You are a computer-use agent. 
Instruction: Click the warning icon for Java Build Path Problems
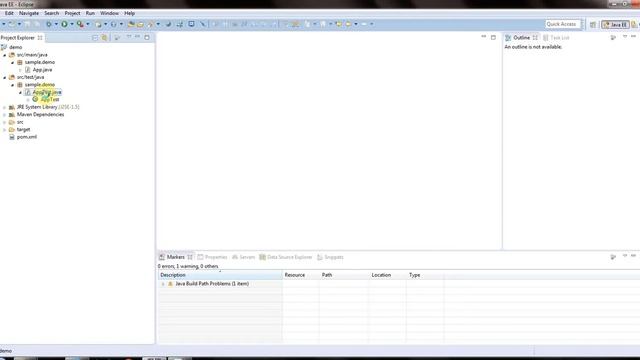click(170, 284)
